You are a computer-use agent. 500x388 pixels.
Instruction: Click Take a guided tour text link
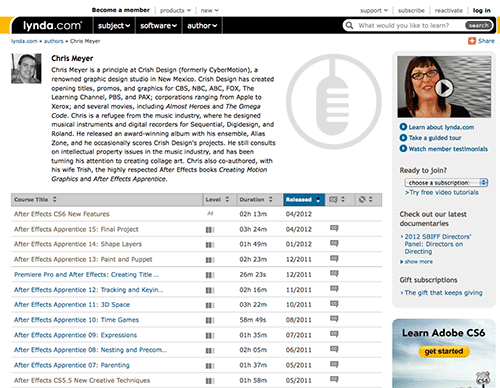tap(435, 138)
